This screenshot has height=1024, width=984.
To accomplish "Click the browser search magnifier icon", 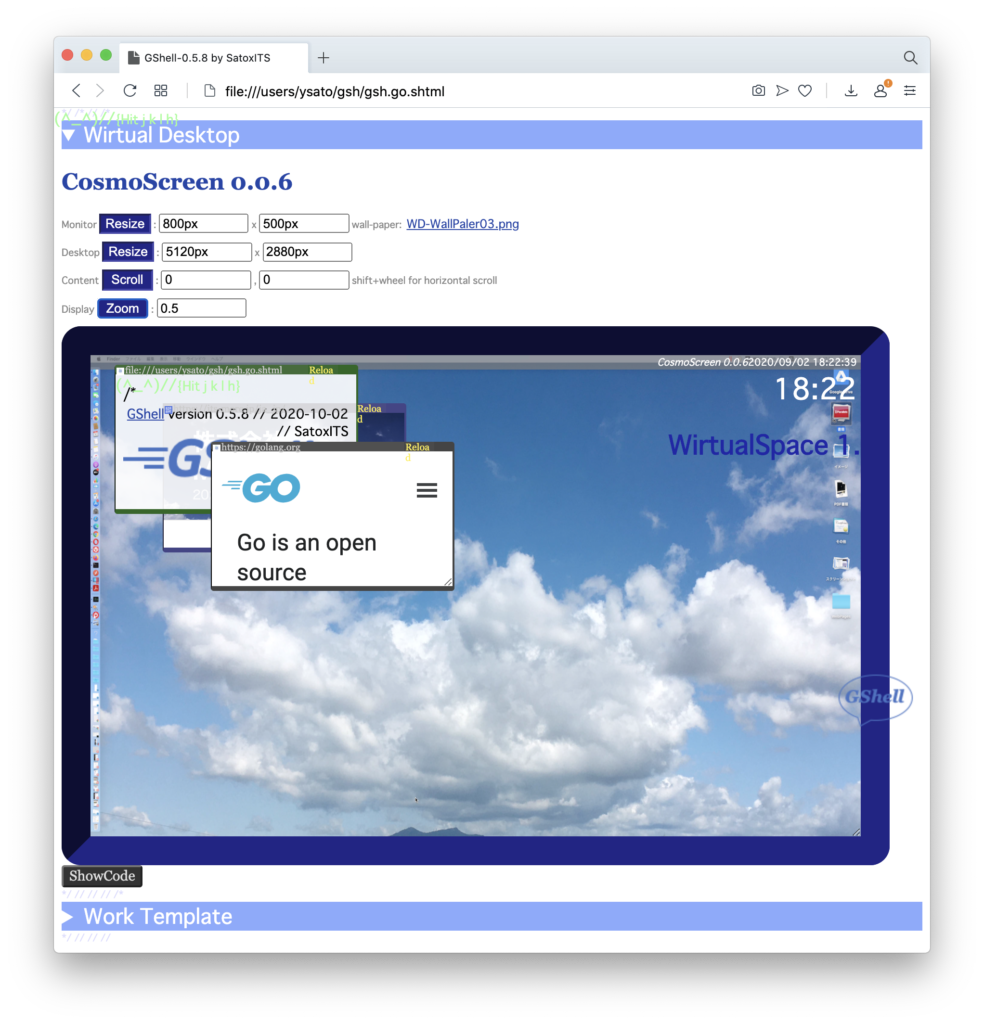I will tap(910, 58).
